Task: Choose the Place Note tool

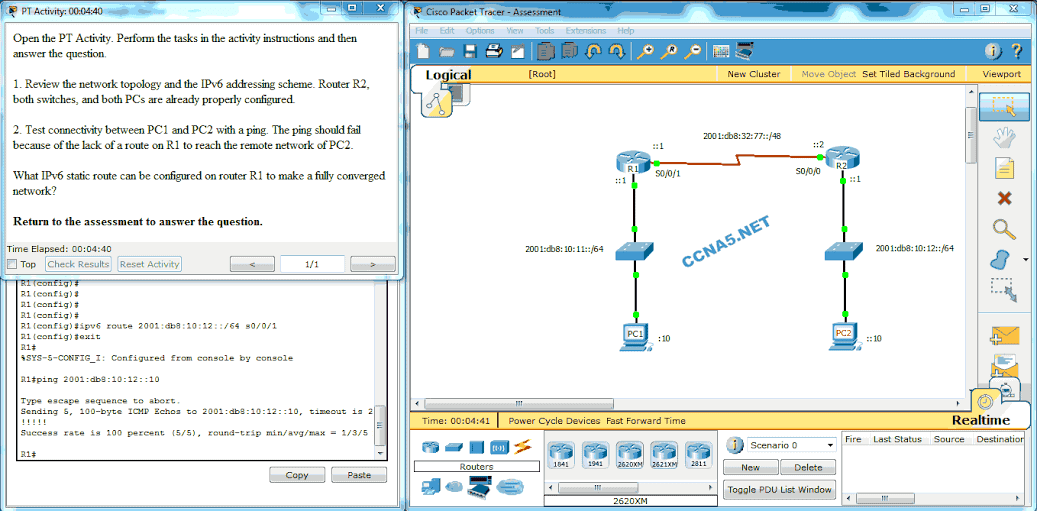Action: (x=1005, y=168)
